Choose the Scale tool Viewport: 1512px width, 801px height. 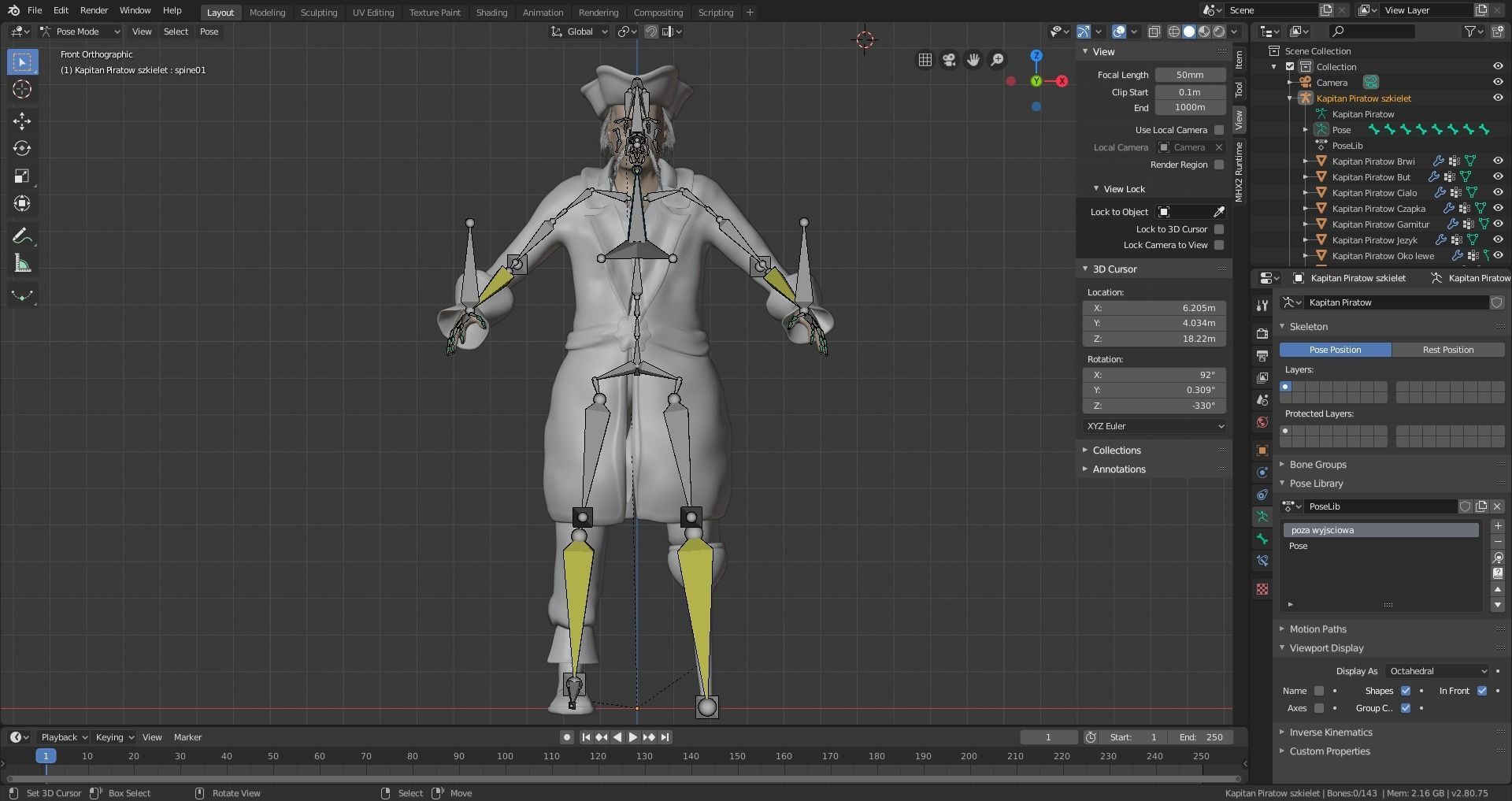22,176
